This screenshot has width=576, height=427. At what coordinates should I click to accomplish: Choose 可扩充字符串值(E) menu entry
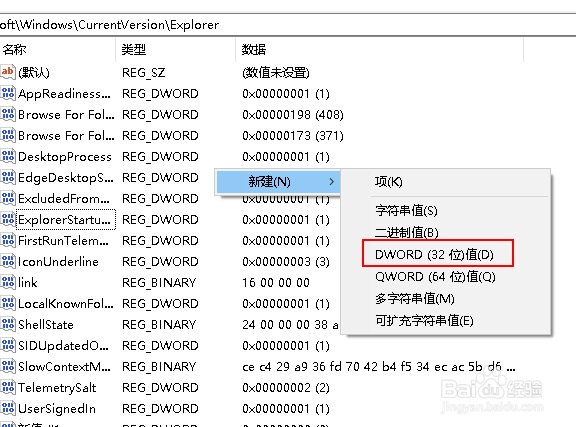tap(424, 320)
